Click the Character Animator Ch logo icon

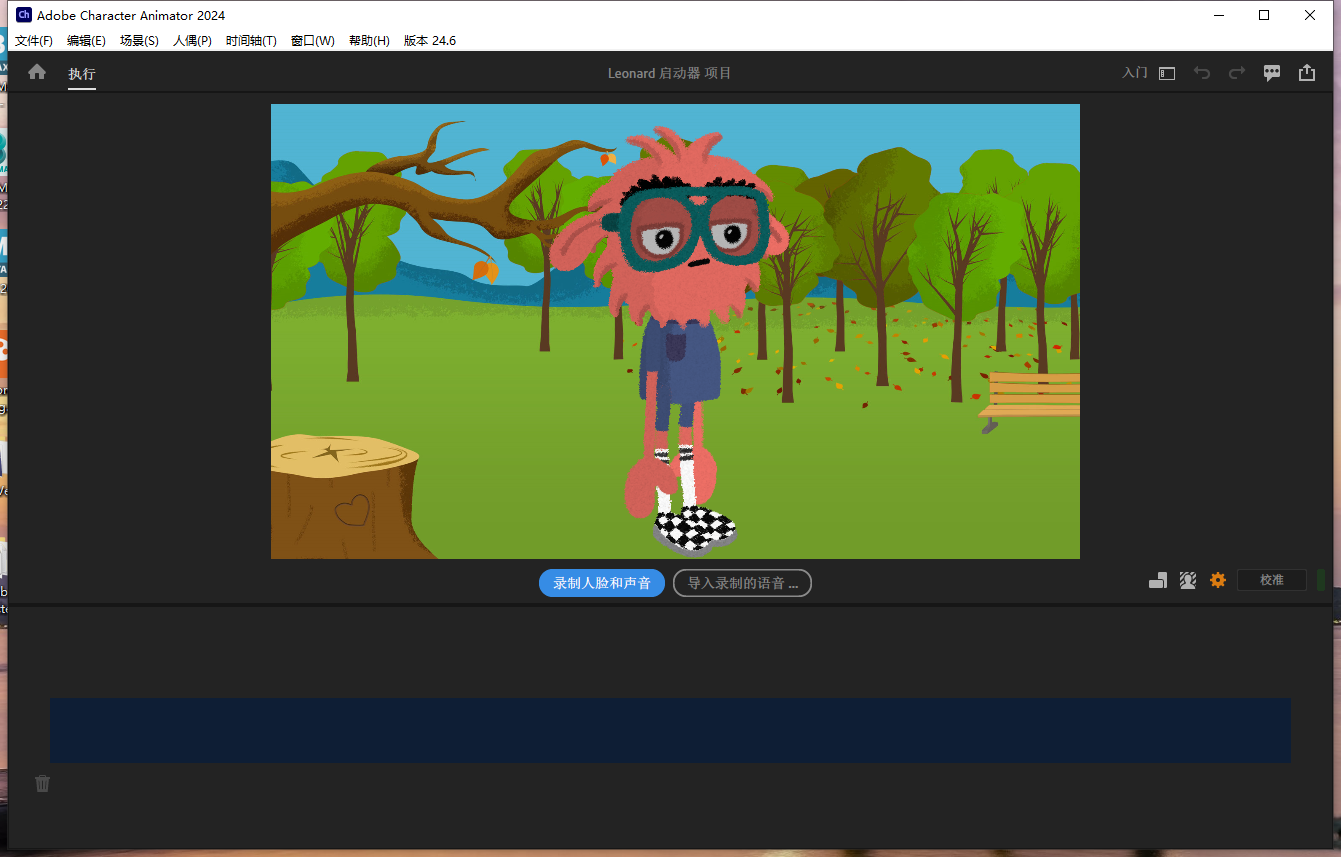point(24,15)
